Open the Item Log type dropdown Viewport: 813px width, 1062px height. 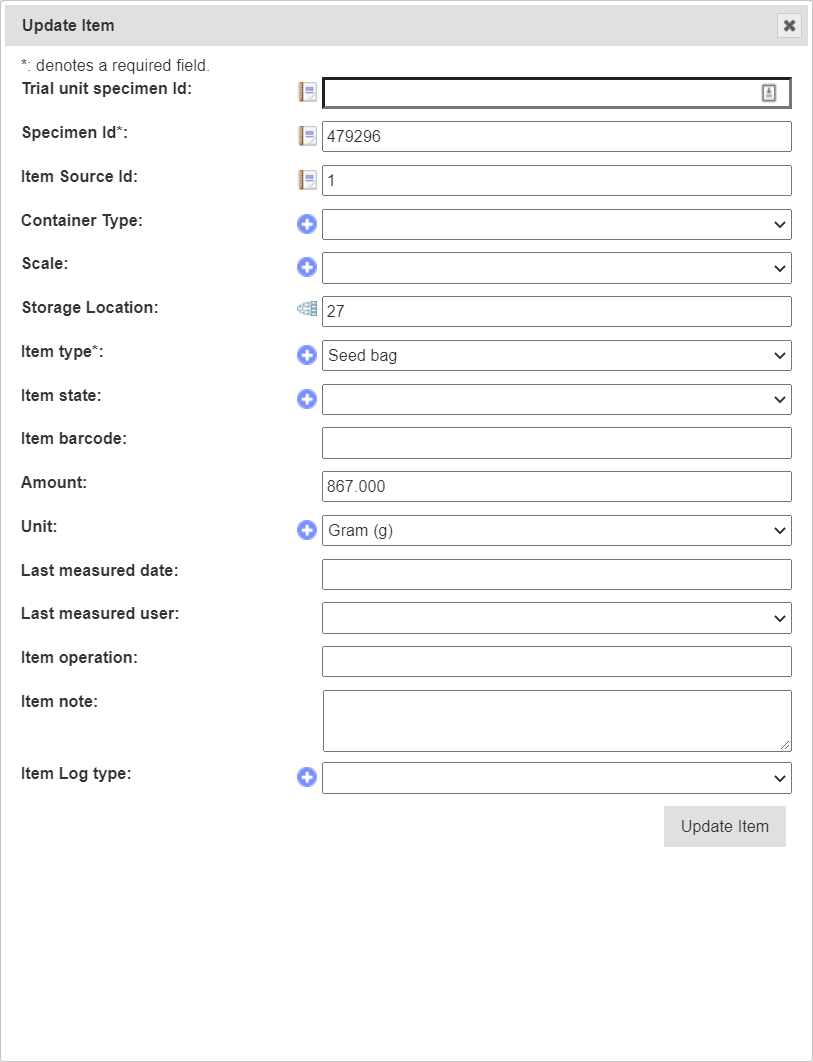click(556, 778)
